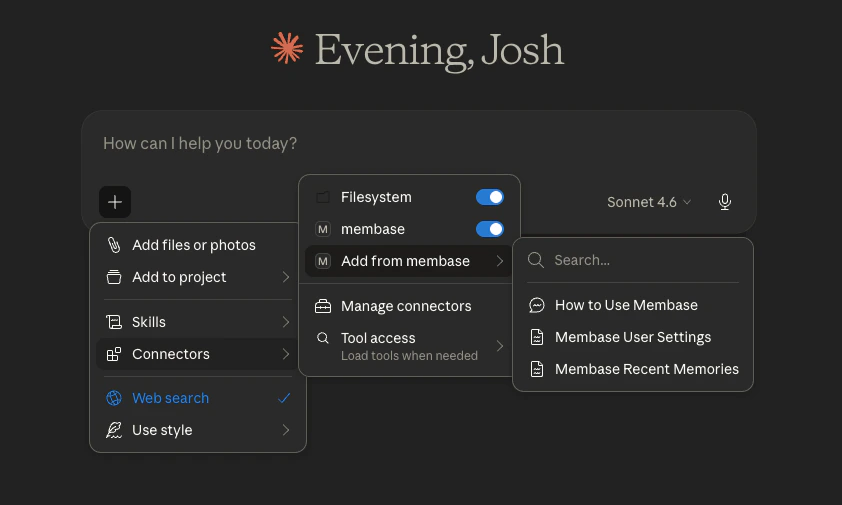Expand the Skills submenu chevron

coord(286,322)
